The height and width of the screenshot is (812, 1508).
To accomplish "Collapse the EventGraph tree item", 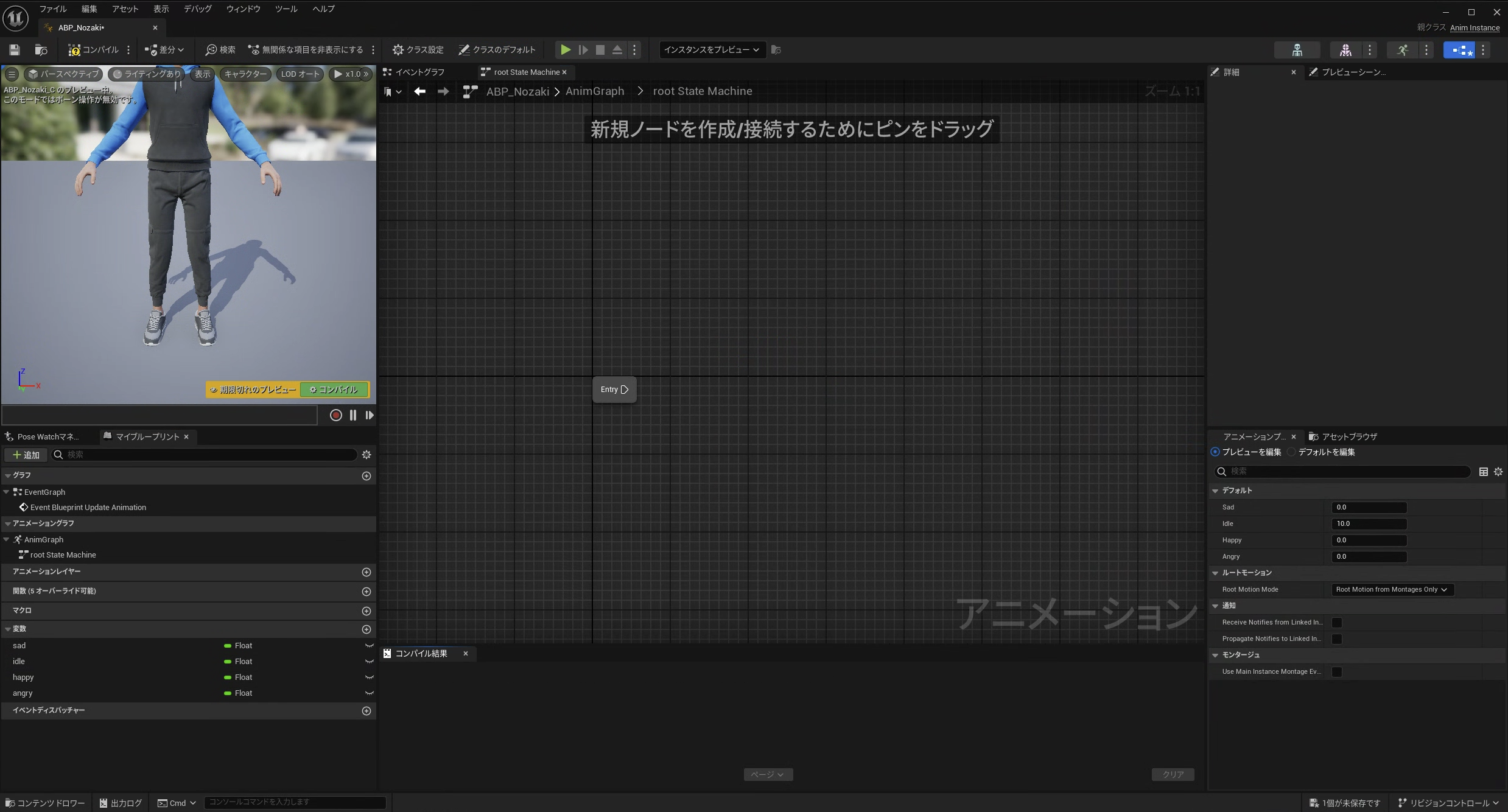I will [x=6, y=492].
